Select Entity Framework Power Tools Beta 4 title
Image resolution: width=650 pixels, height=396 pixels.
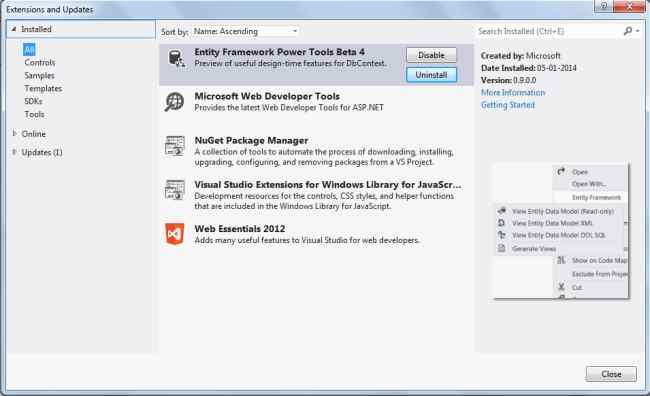point(279,52)
